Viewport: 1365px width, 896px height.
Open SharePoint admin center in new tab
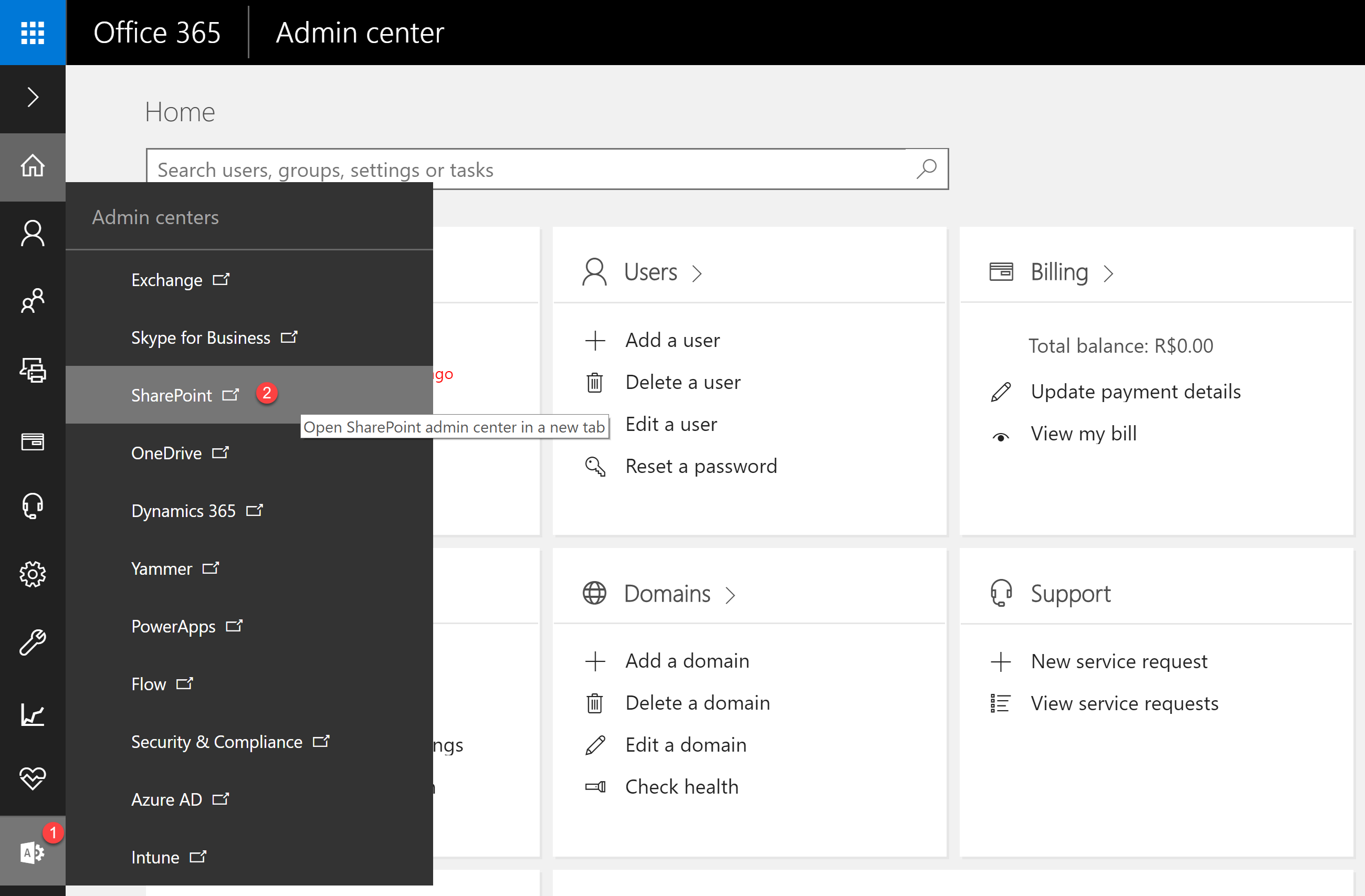249,395
